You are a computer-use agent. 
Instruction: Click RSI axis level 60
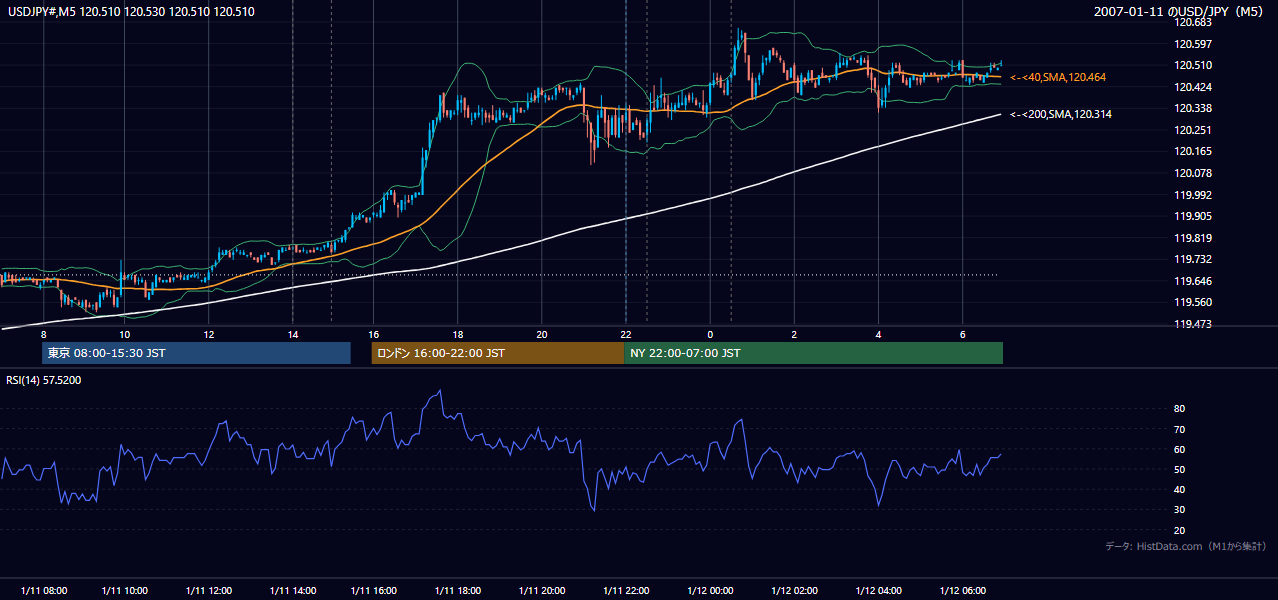pyautogui.click(x=1180, y=449)
